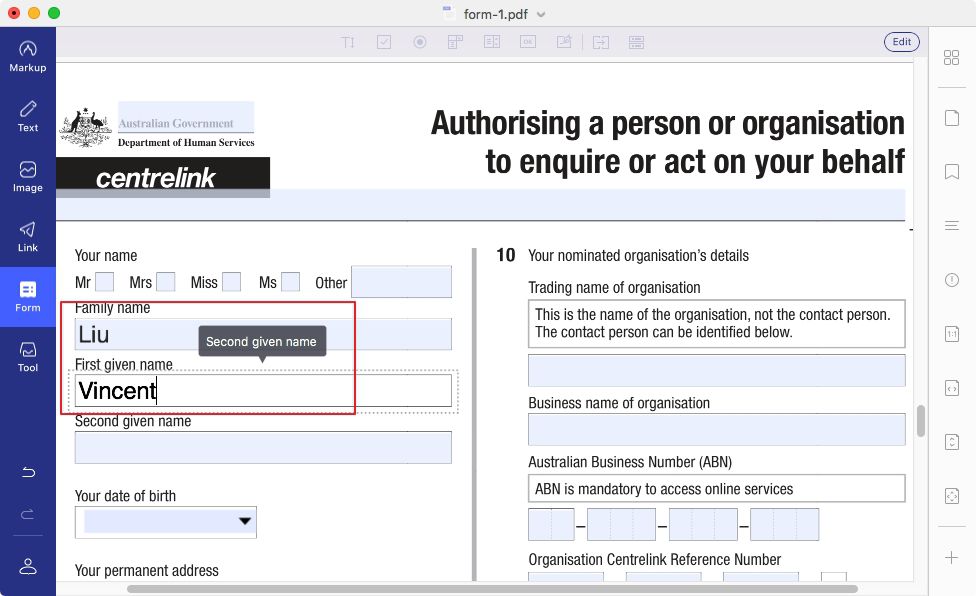976x596 pixels.
Task: Choose the checkbox form tool icon
Action: pos(384,42)
